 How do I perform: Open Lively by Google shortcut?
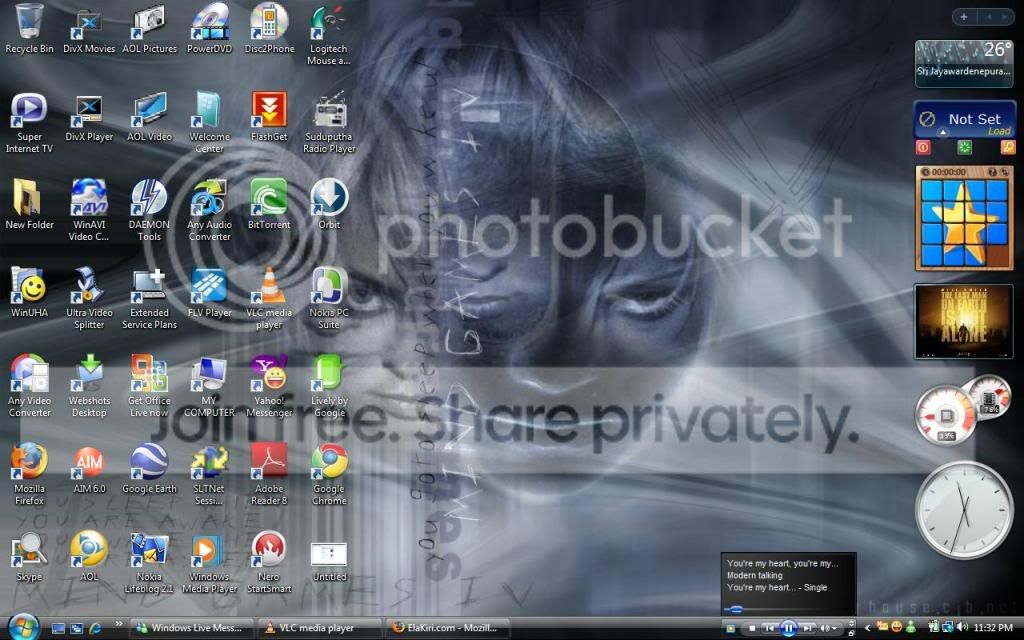coord(329,385)
